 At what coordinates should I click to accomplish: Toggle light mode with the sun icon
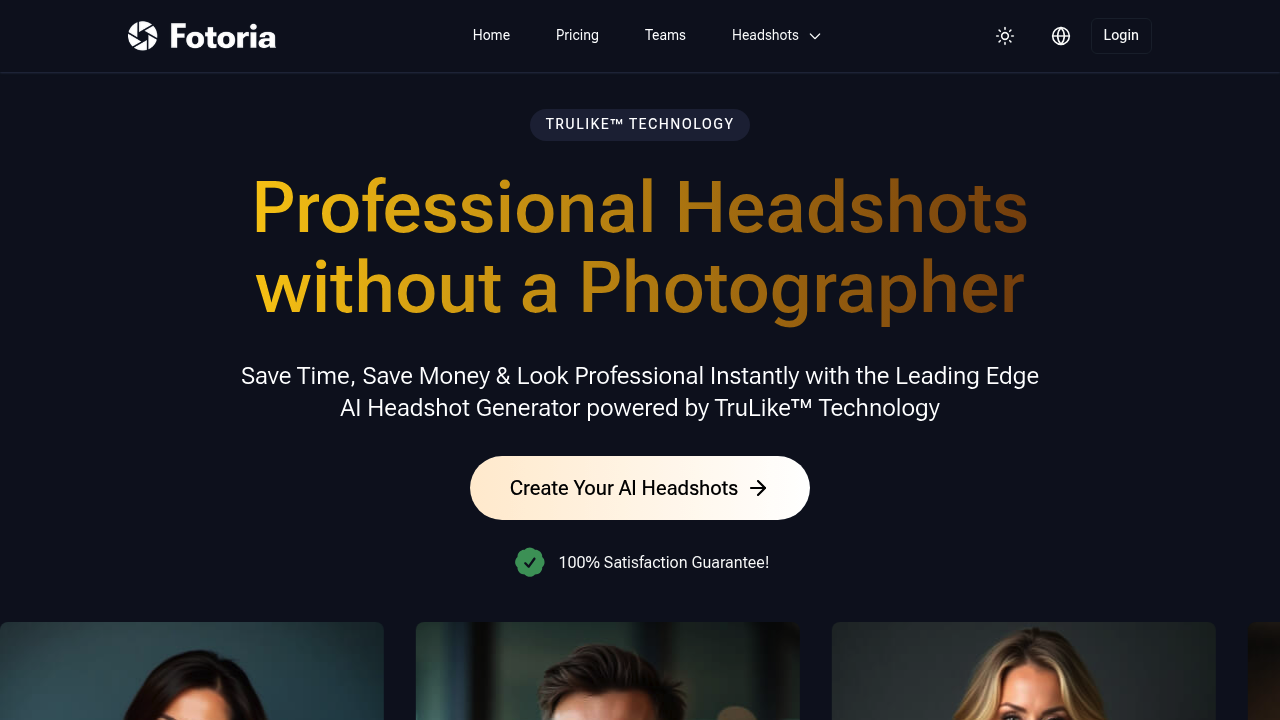[1005, 36]
